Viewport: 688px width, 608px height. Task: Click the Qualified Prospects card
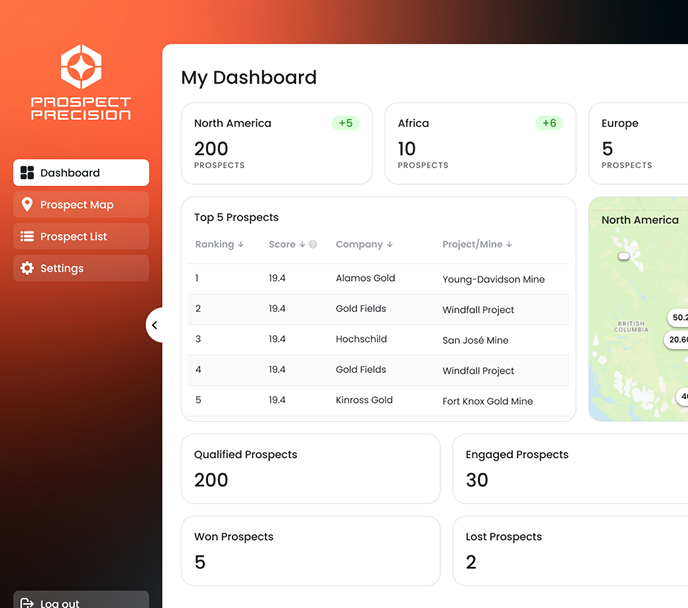pos(310,468)
